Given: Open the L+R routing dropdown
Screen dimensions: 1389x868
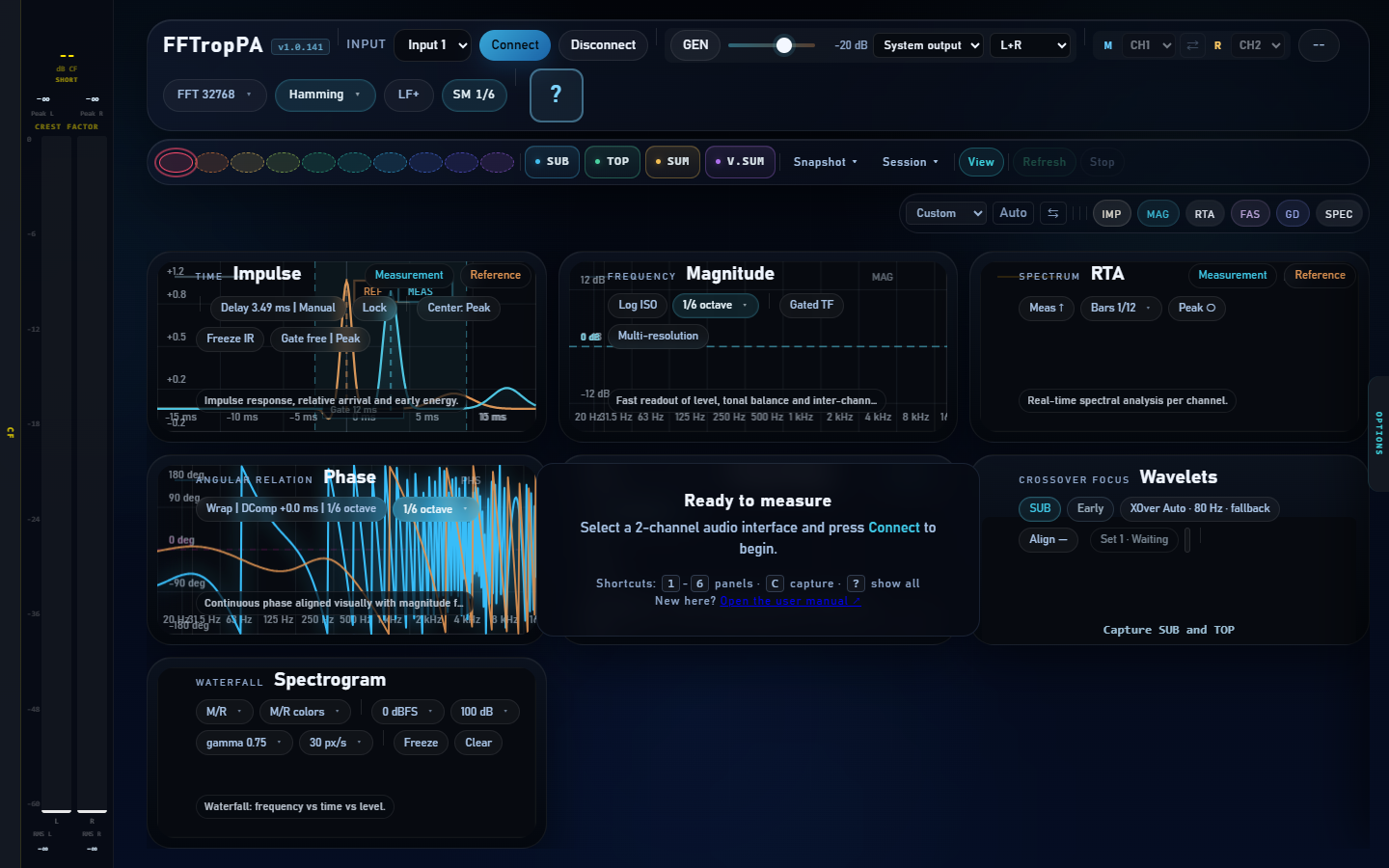Looking at the screenshot, I should [1030, 45].
